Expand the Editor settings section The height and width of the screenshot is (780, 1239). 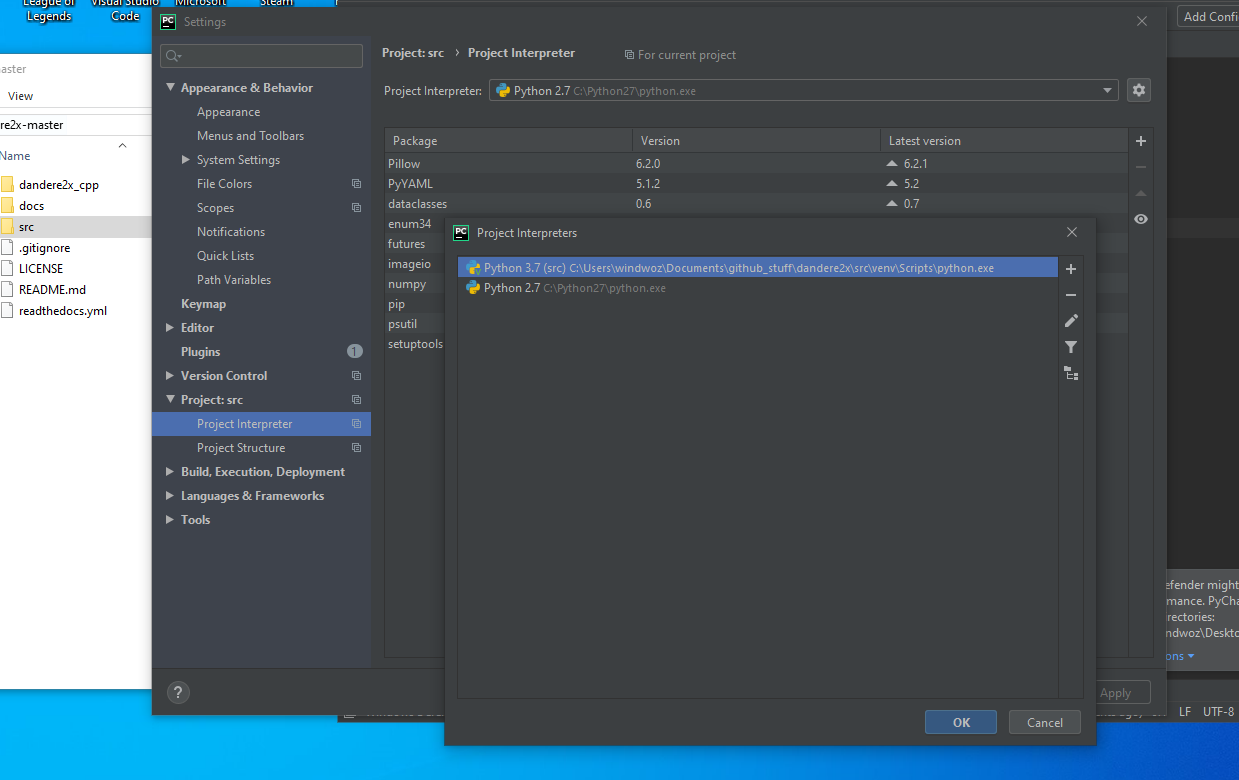click(x=197, y=327)
